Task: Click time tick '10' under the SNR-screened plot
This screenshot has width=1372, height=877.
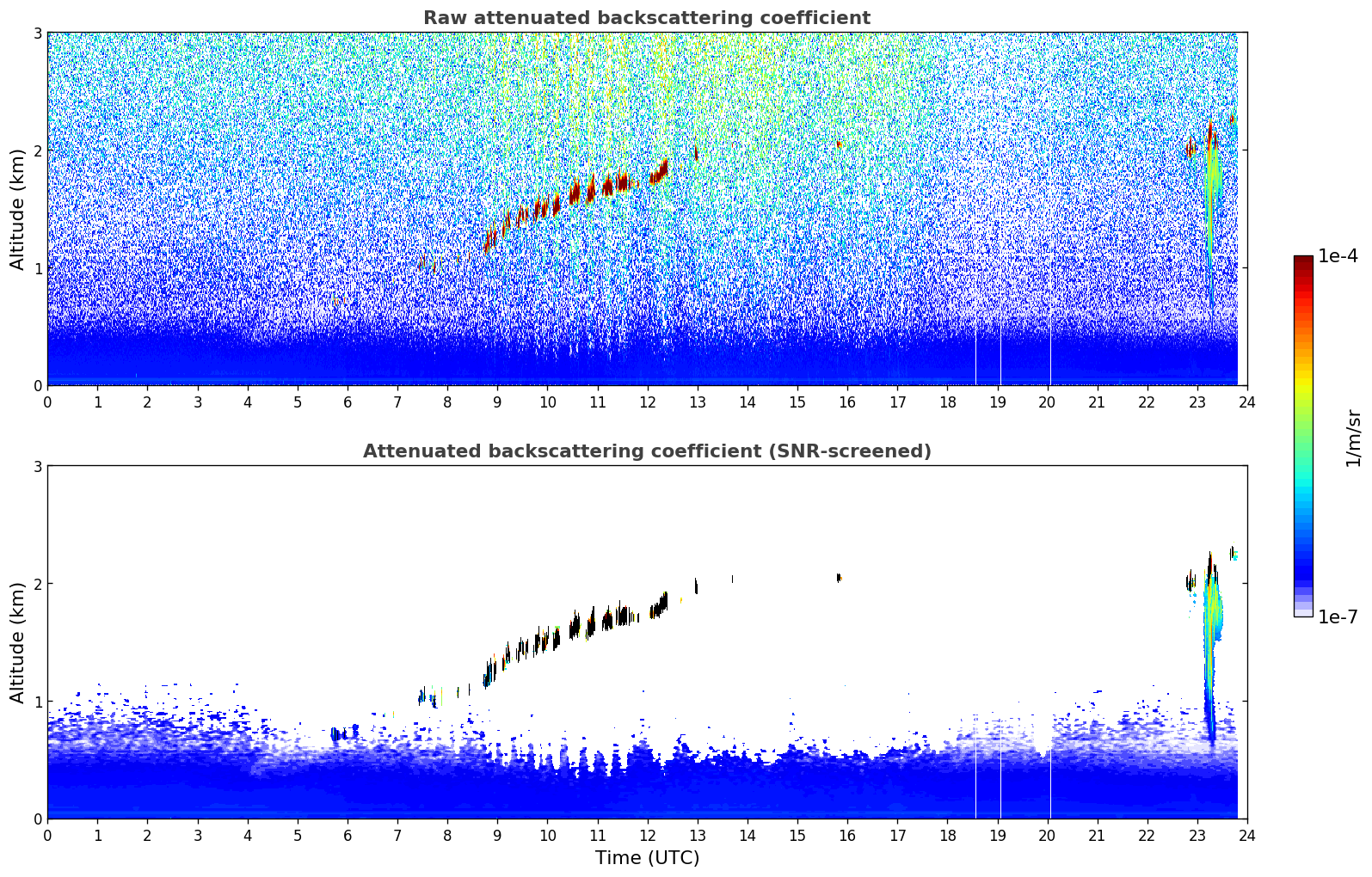Action: 547,835
